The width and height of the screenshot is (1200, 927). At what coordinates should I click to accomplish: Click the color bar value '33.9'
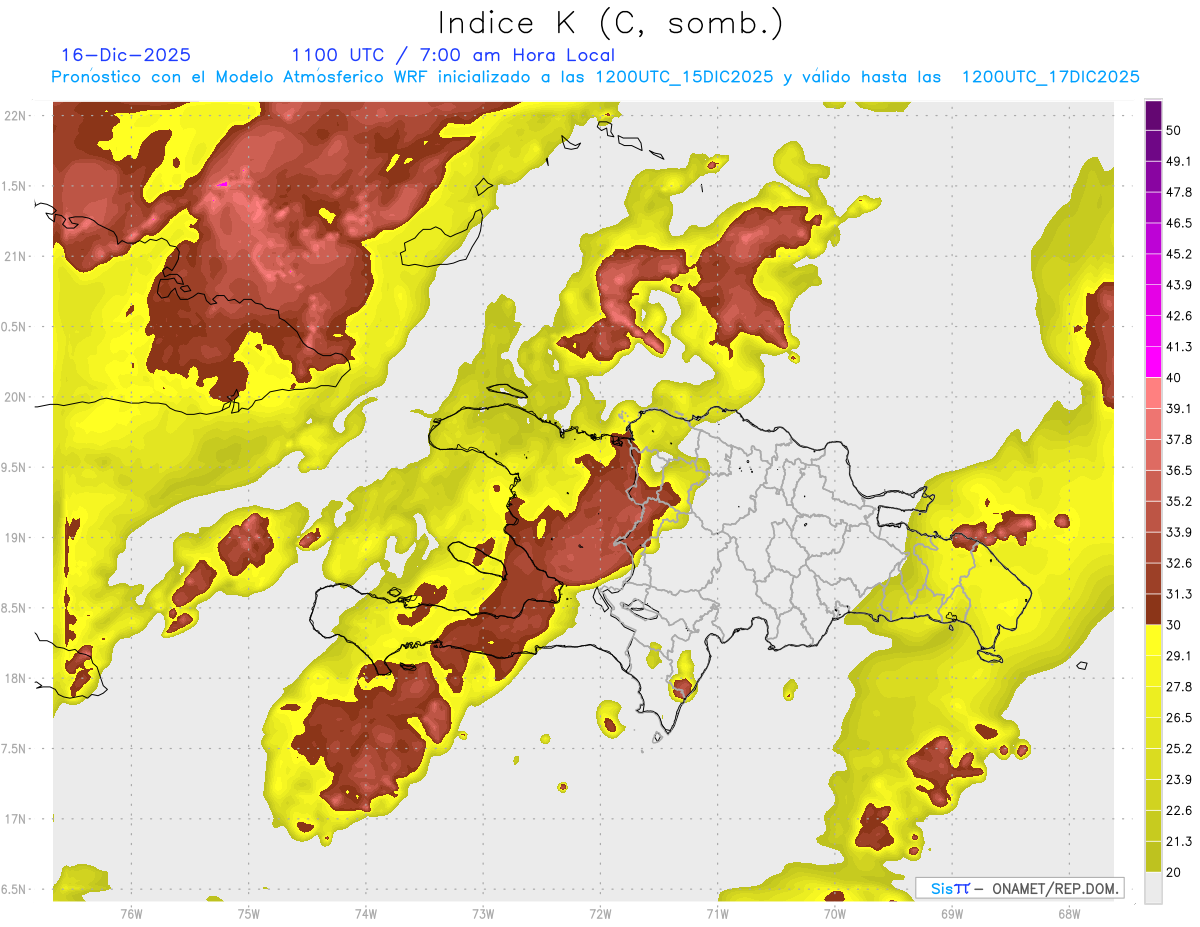[1179, 532]
